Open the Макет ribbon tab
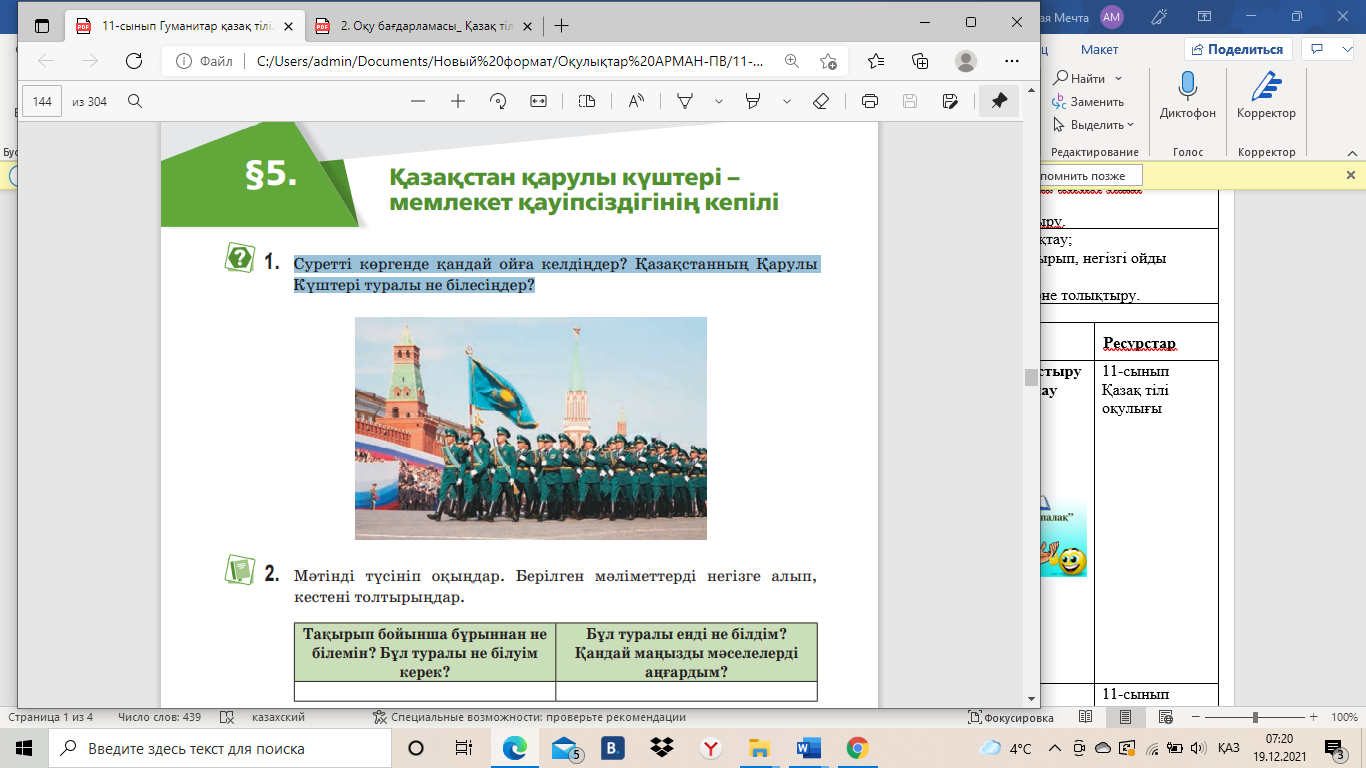 [x=1099, y=50]
